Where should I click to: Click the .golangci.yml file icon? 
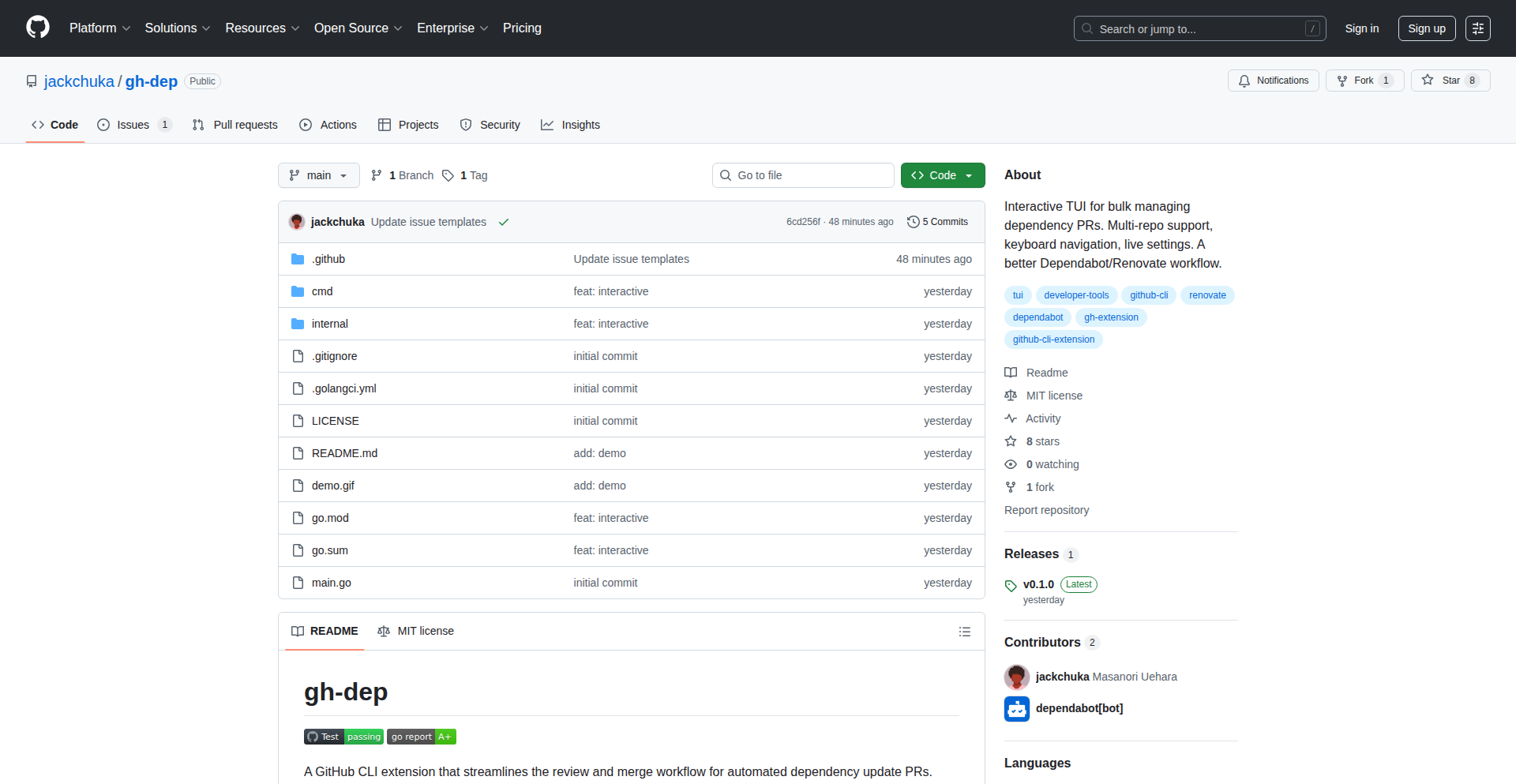(298, 388)
